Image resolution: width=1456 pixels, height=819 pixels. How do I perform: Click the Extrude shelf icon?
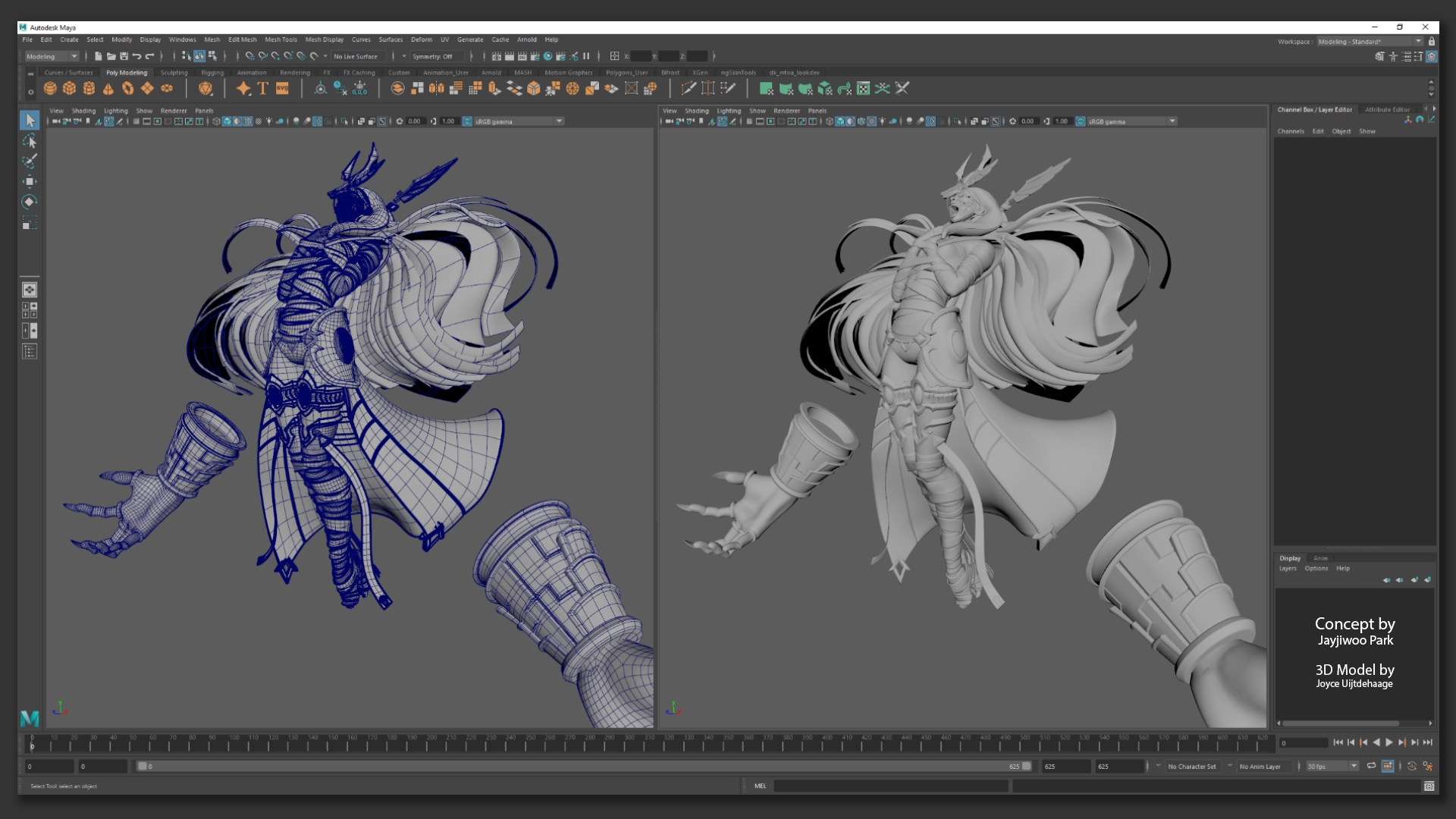(x=494, y=89)
